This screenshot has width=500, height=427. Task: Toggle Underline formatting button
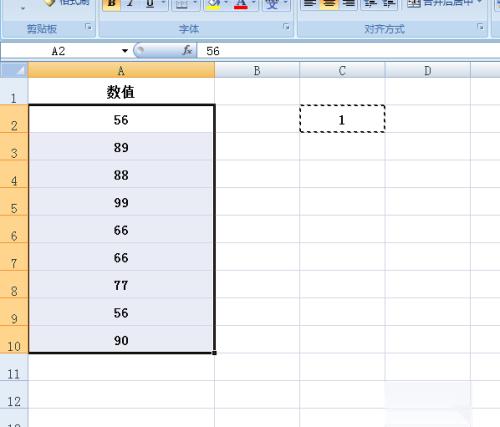(150, 5)
